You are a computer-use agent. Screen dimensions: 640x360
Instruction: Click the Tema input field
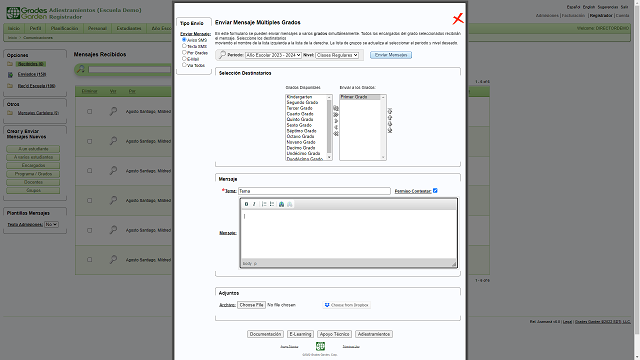[x=314, y=191]
